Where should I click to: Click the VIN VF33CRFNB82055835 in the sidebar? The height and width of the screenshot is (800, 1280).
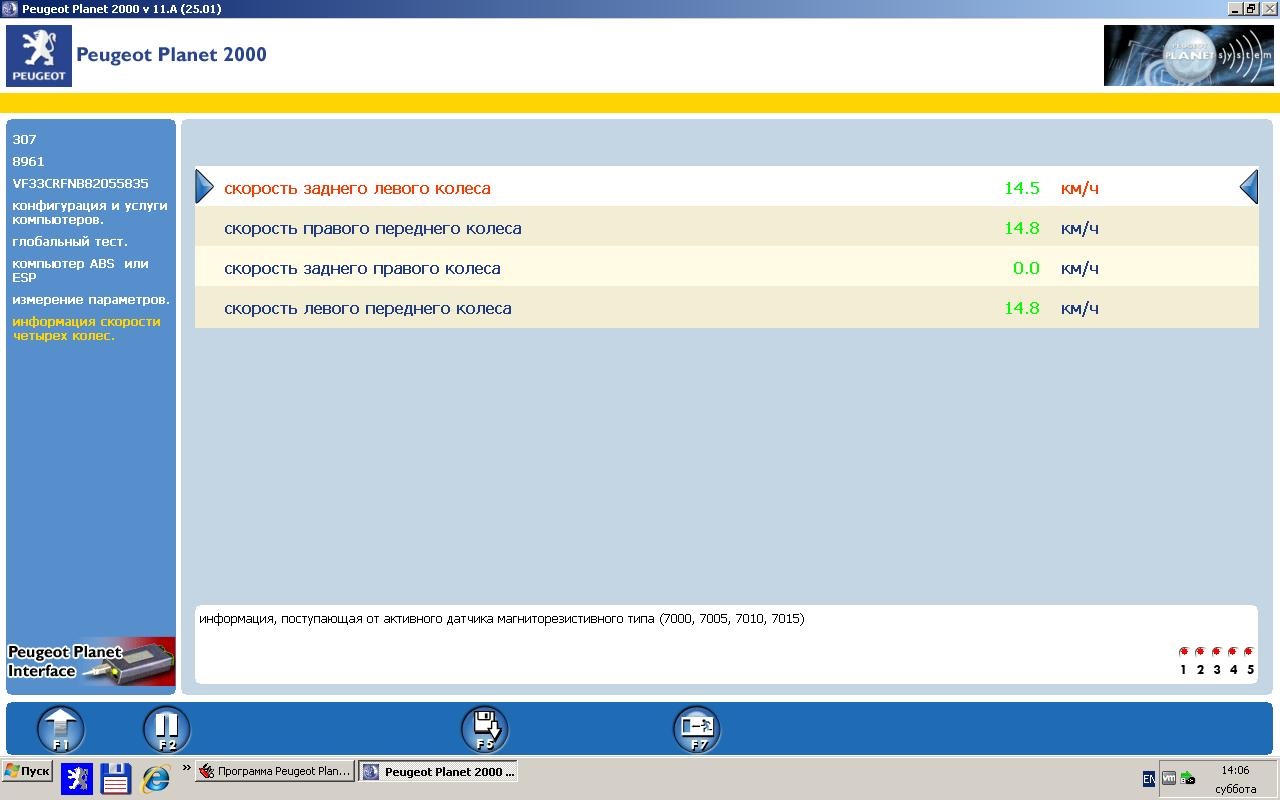pyautogui.click(x=80, y=183)
